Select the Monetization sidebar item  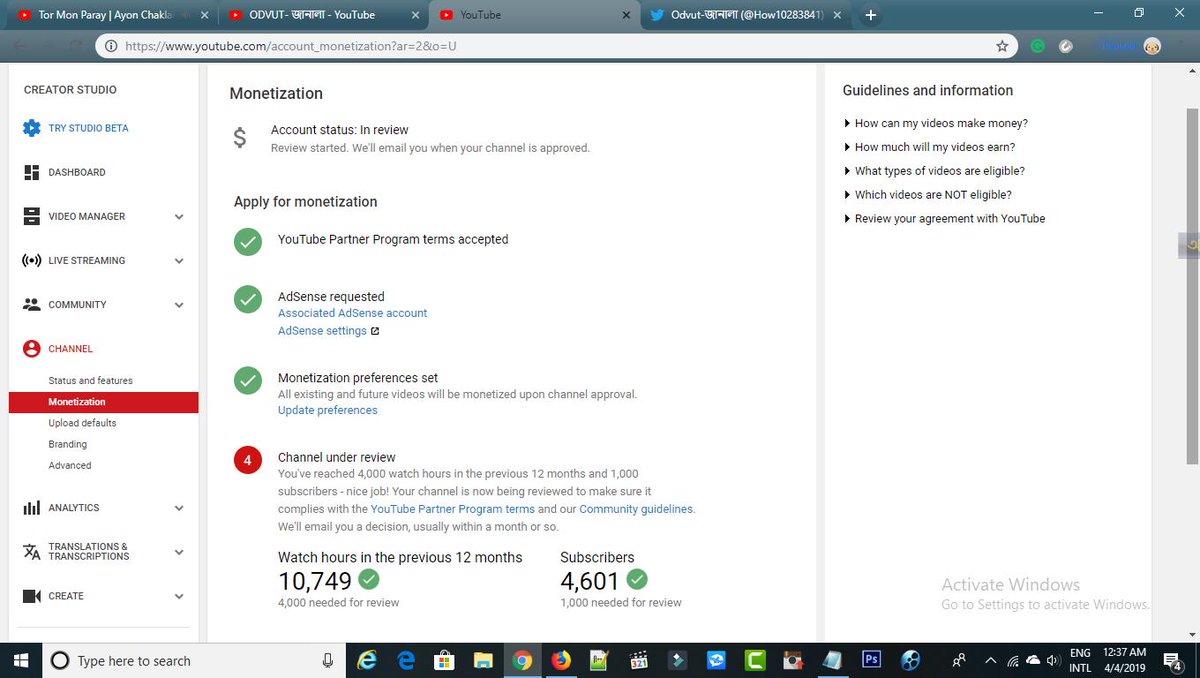tap(103, 402)
